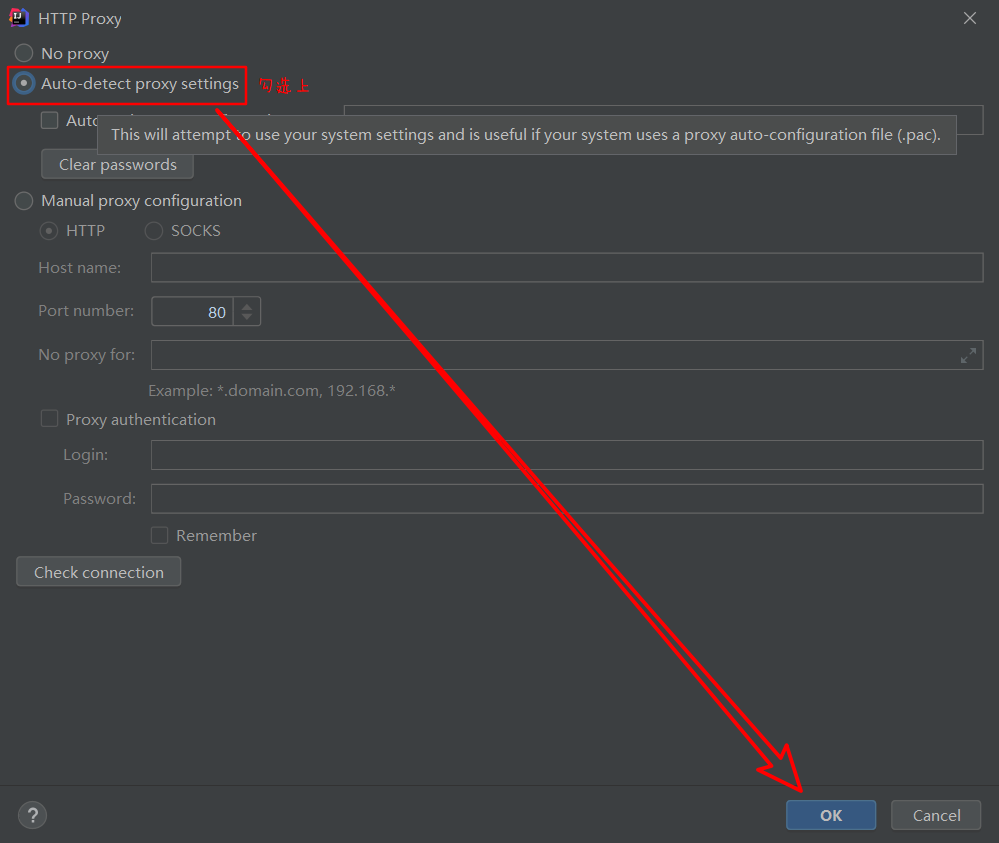999x843 pixels.
Task: Click the HTTP Proxy title text
Action: pos(80,19)
